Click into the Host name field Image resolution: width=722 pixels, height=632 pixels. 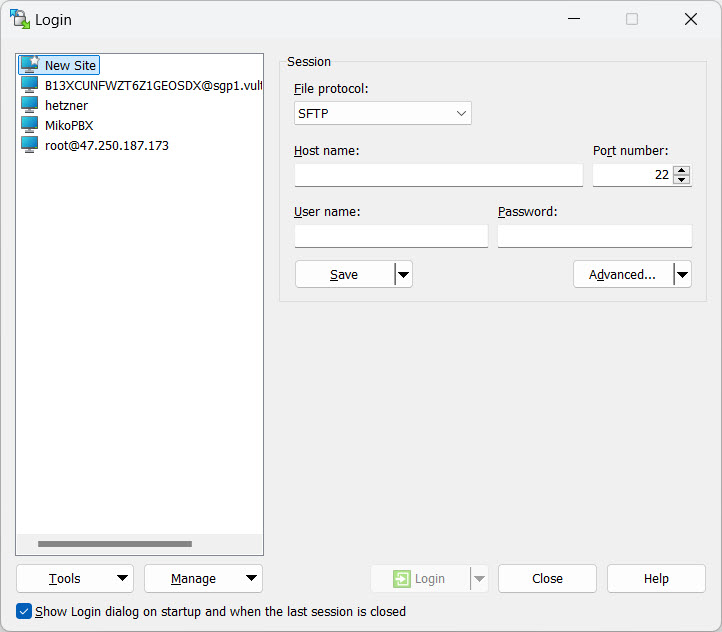[x=438, y=175]
